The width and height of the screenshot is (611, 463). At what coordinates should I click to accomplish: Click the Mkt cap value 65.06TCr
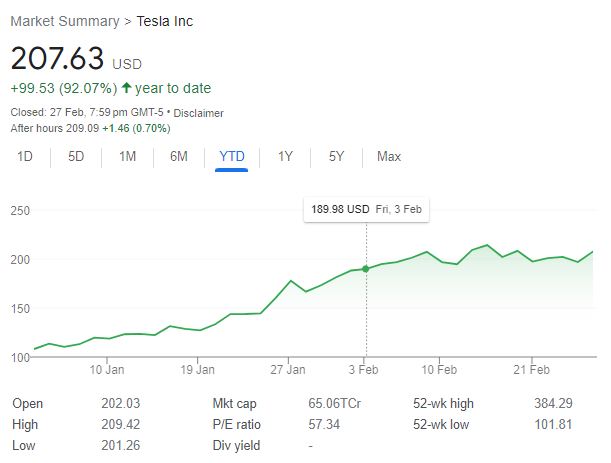pyautogui.click(x=335, y=404)
